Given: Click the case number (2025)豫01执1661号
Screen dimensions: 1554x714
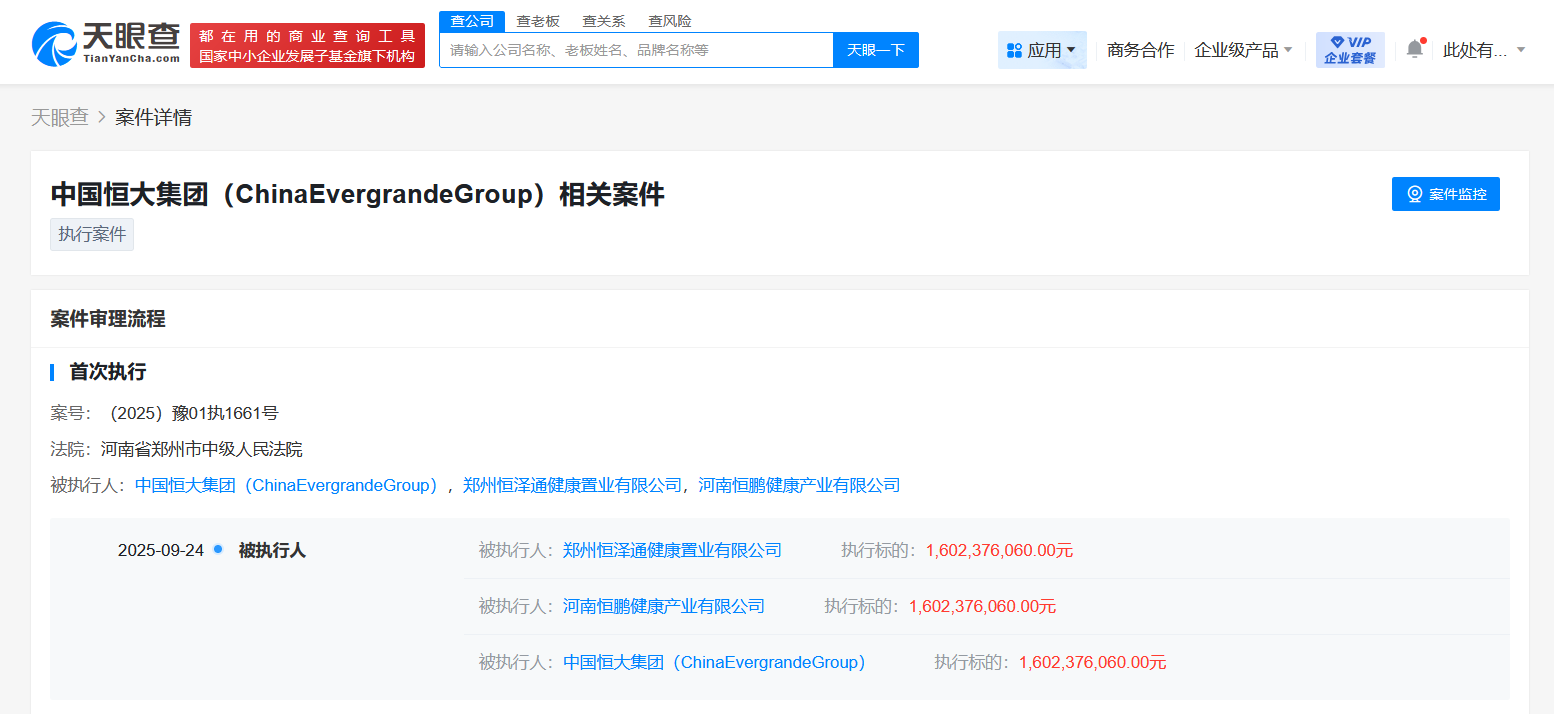Looking at the screenshot, I should point(192,413).
